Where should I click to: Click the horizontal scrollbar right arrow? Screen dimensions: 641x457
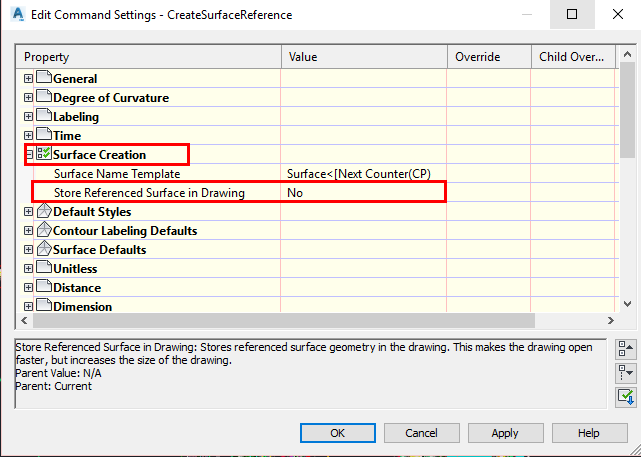point(611,320)
